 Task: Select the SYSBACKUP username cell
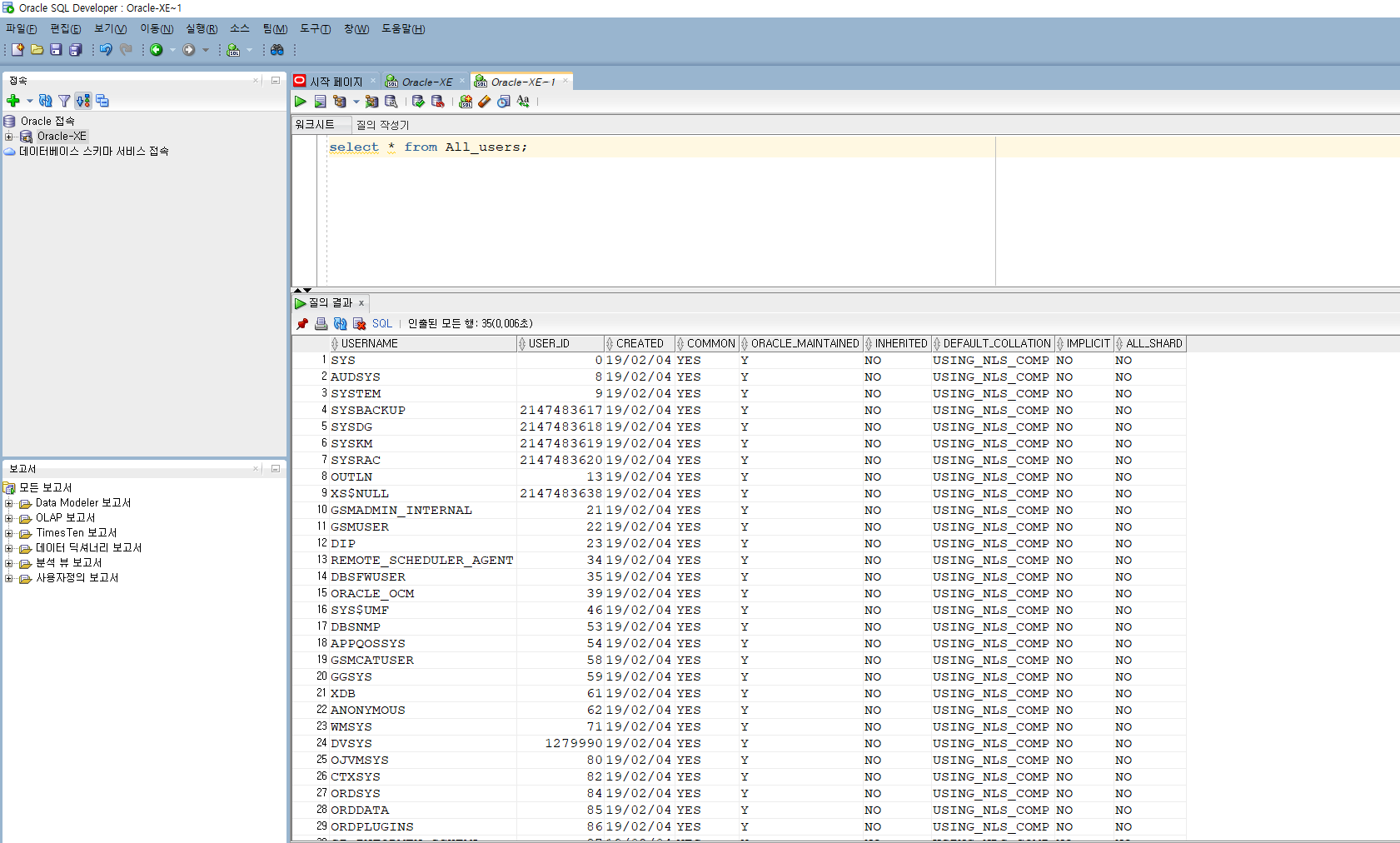422,411
